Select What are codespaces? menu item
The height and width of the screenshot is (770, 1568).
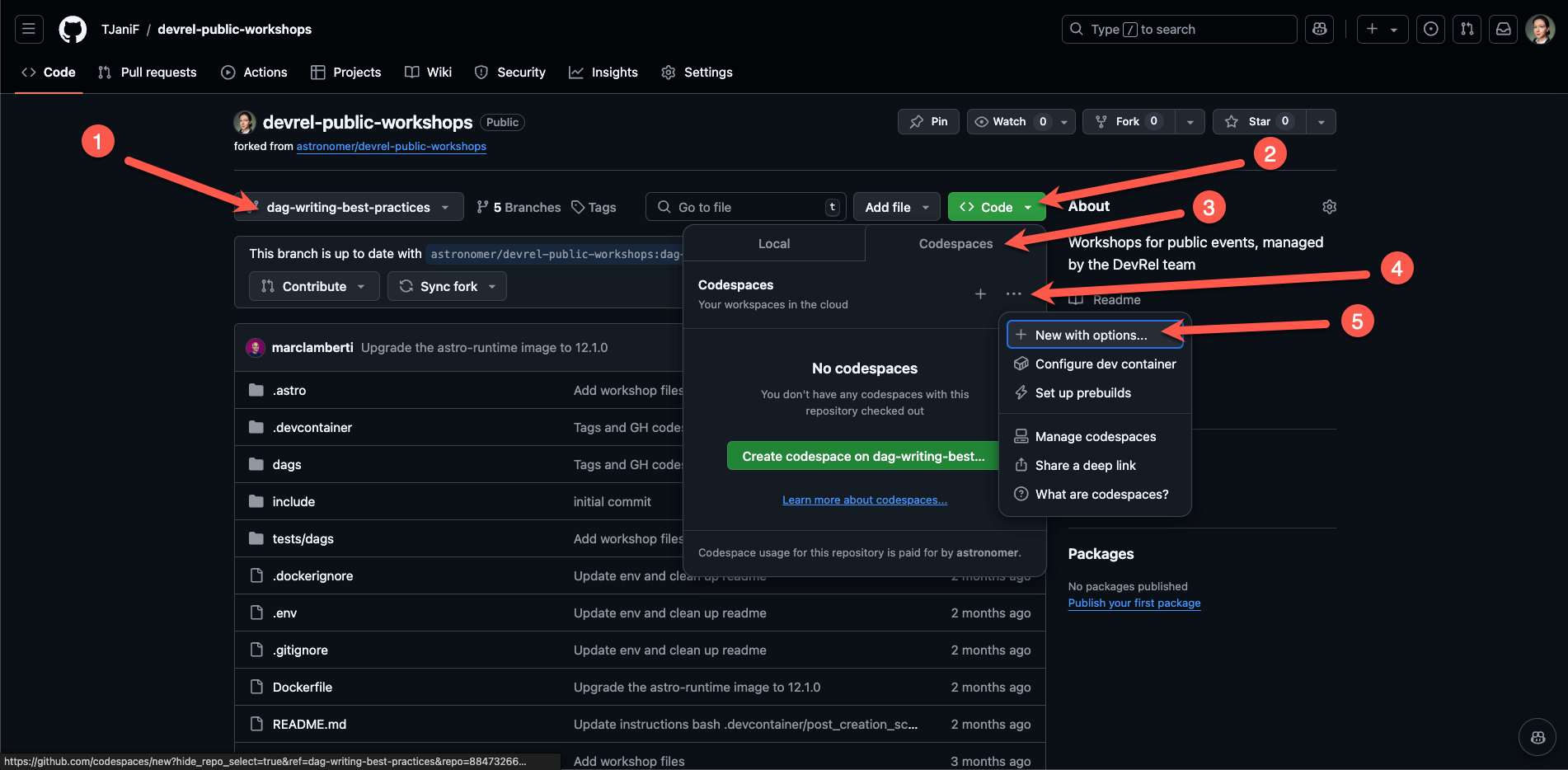(x=1095, y=494)
